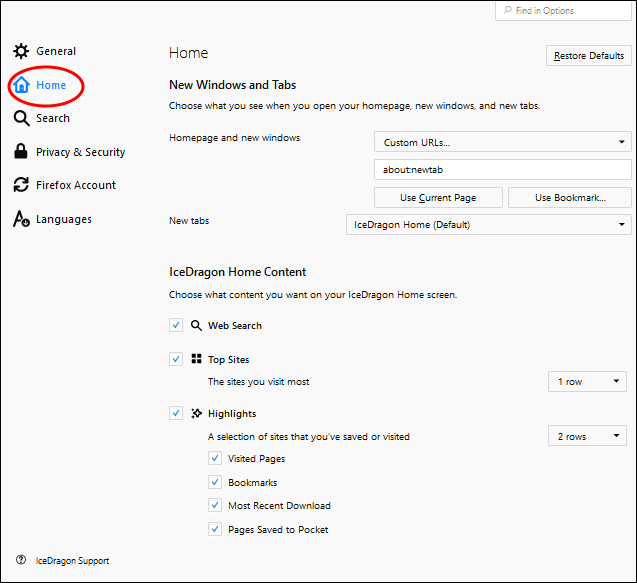Click the Search magnifier icon in sidebar
This screenshot has width=637, height=583.
[21, 118]
